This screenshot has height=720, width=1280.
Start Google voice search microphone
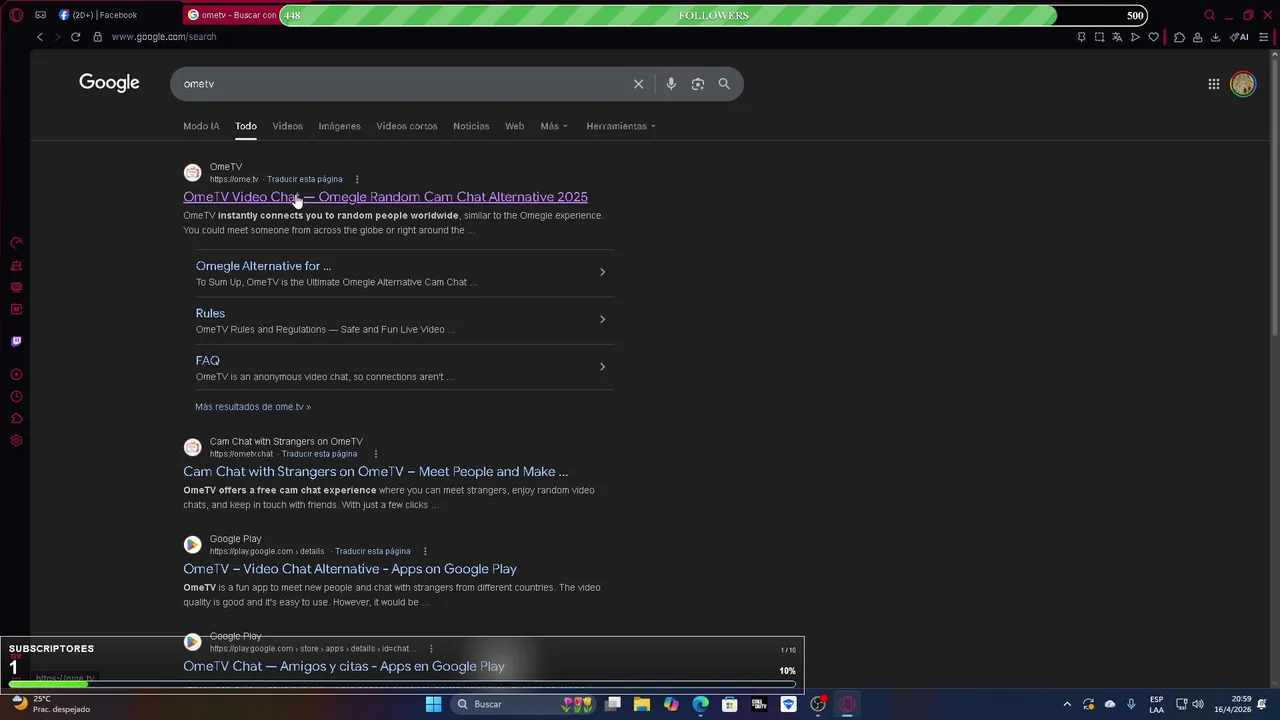(x=671, y=84)
